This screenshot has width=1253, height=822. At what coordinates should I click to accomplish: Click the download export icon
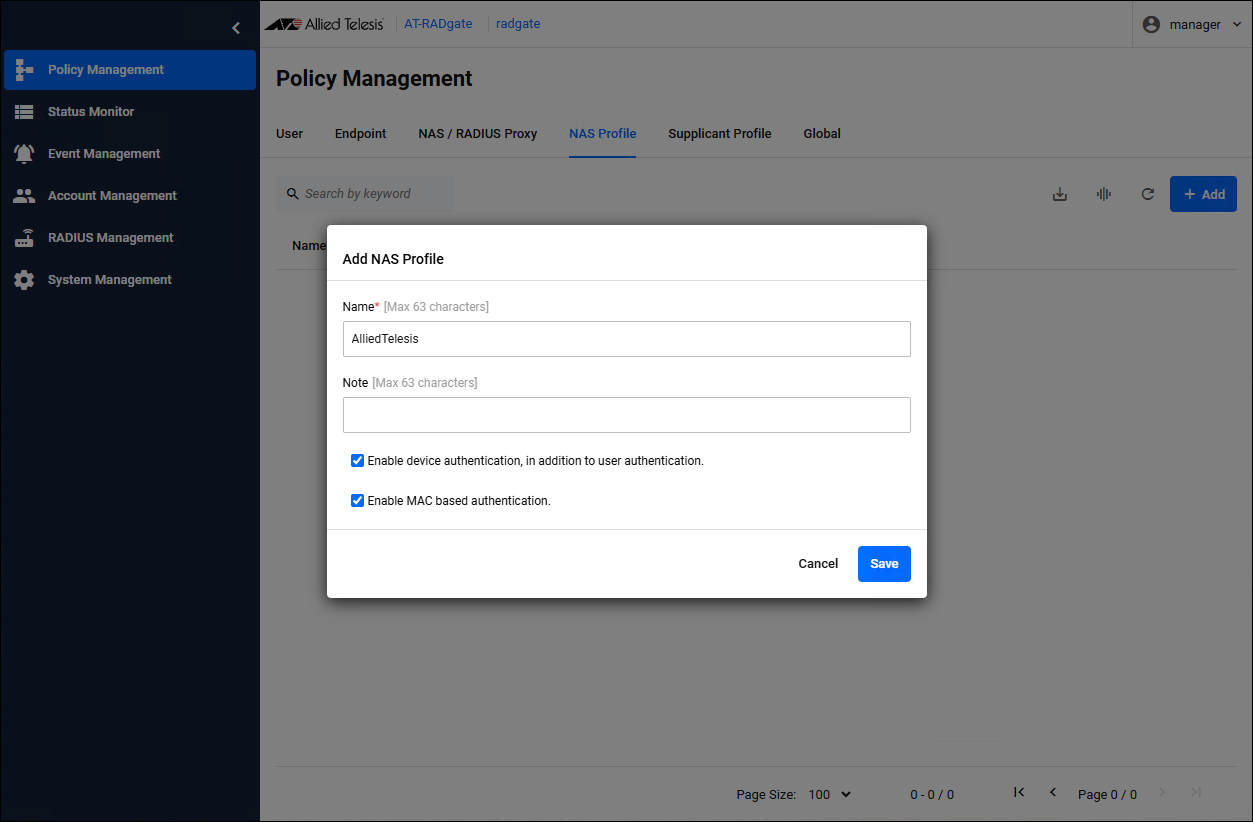1060,194
